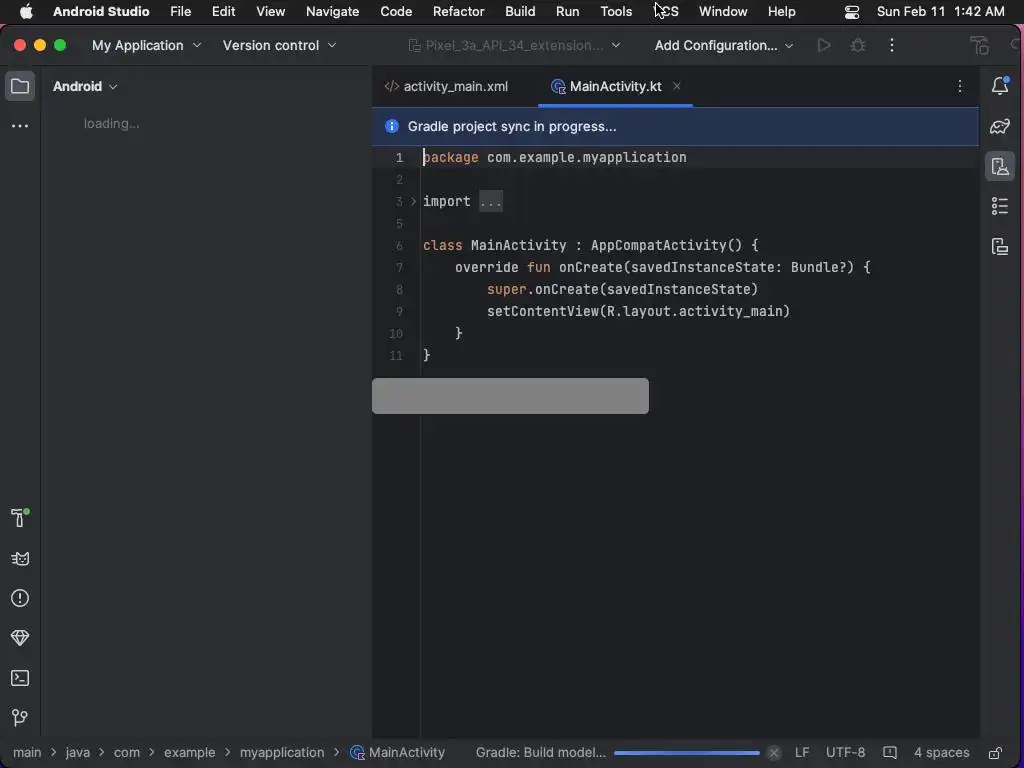Image resolution: width=1024 pixels, height=768 pixels.
Task: Click the menu bar date and time
Action: coord(940,12)
